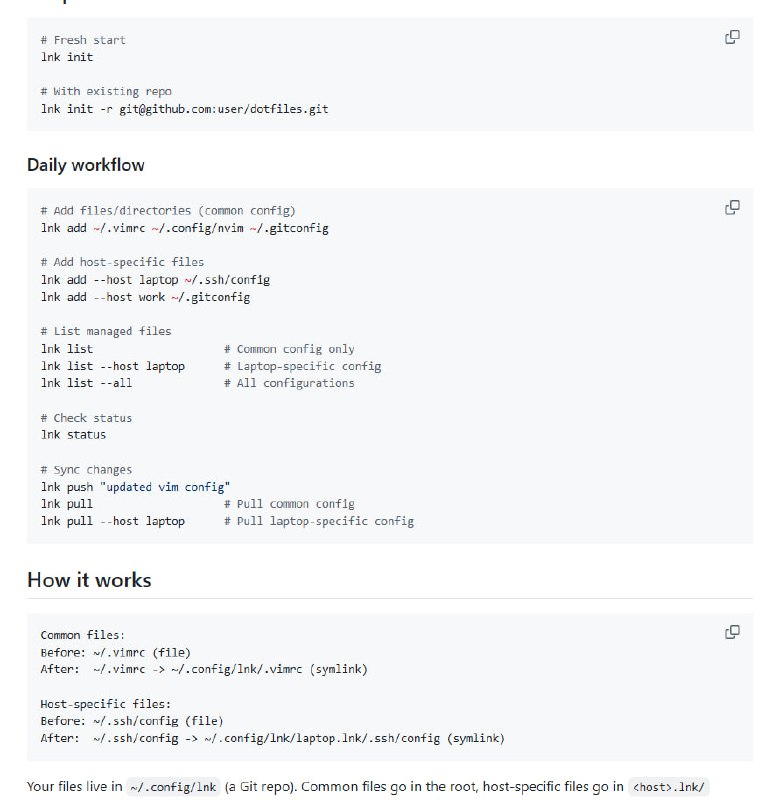The width and height of the screenshot is (771, 800).
Task: Click the "lnk add --host laptop" command line
Action: (155, 280)
